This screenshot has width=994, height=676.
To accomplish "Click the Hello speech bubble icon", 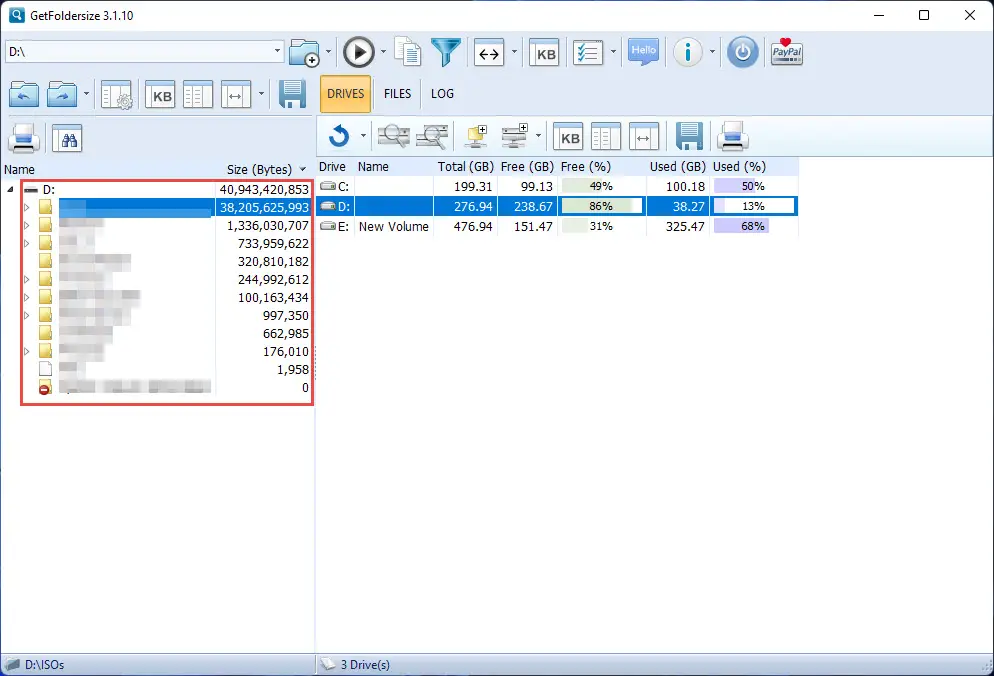I will [x=643, y=52].
